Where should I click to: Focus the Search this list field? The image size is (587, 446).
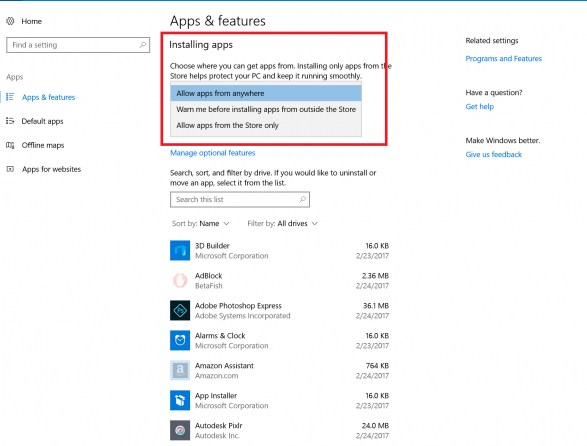[x=240, y=199]
